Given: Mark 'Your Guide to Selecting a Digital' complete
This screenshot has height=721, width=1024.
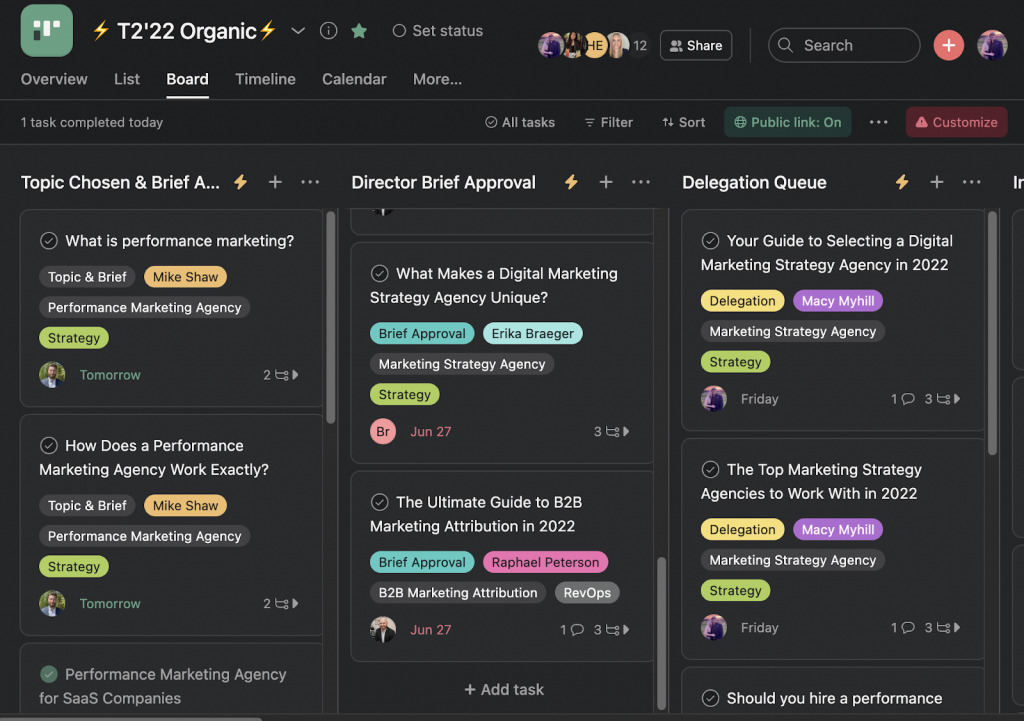Looking at the screenshot, I should pyautogui.click(x=711, y=241).
